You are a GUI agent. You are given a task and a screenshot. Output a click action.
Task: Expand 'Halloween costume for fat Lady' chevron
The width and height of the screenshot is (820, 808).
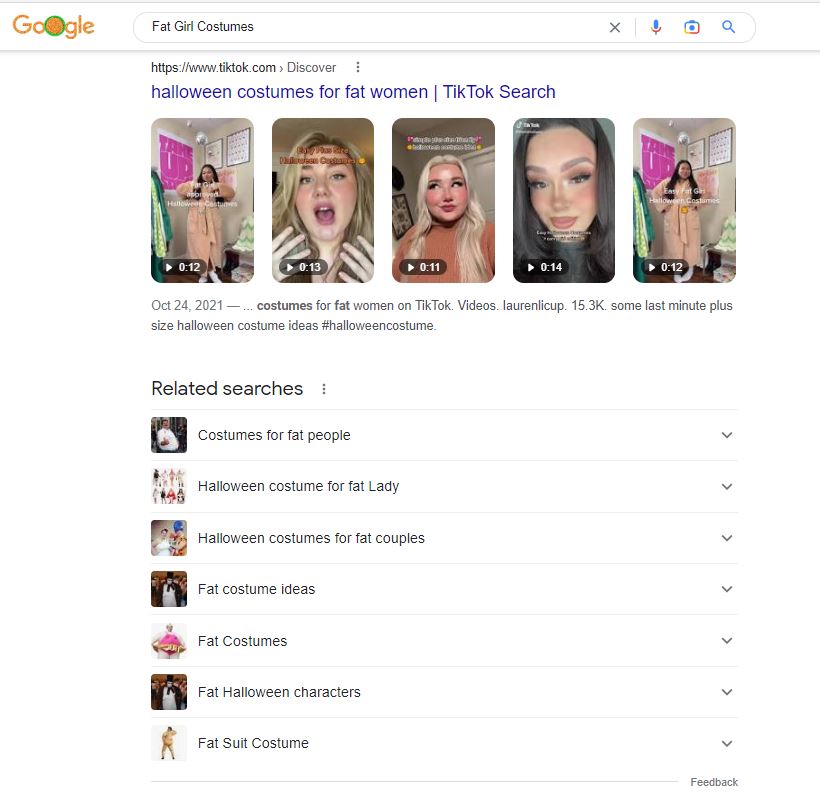(x=727, y=486)
